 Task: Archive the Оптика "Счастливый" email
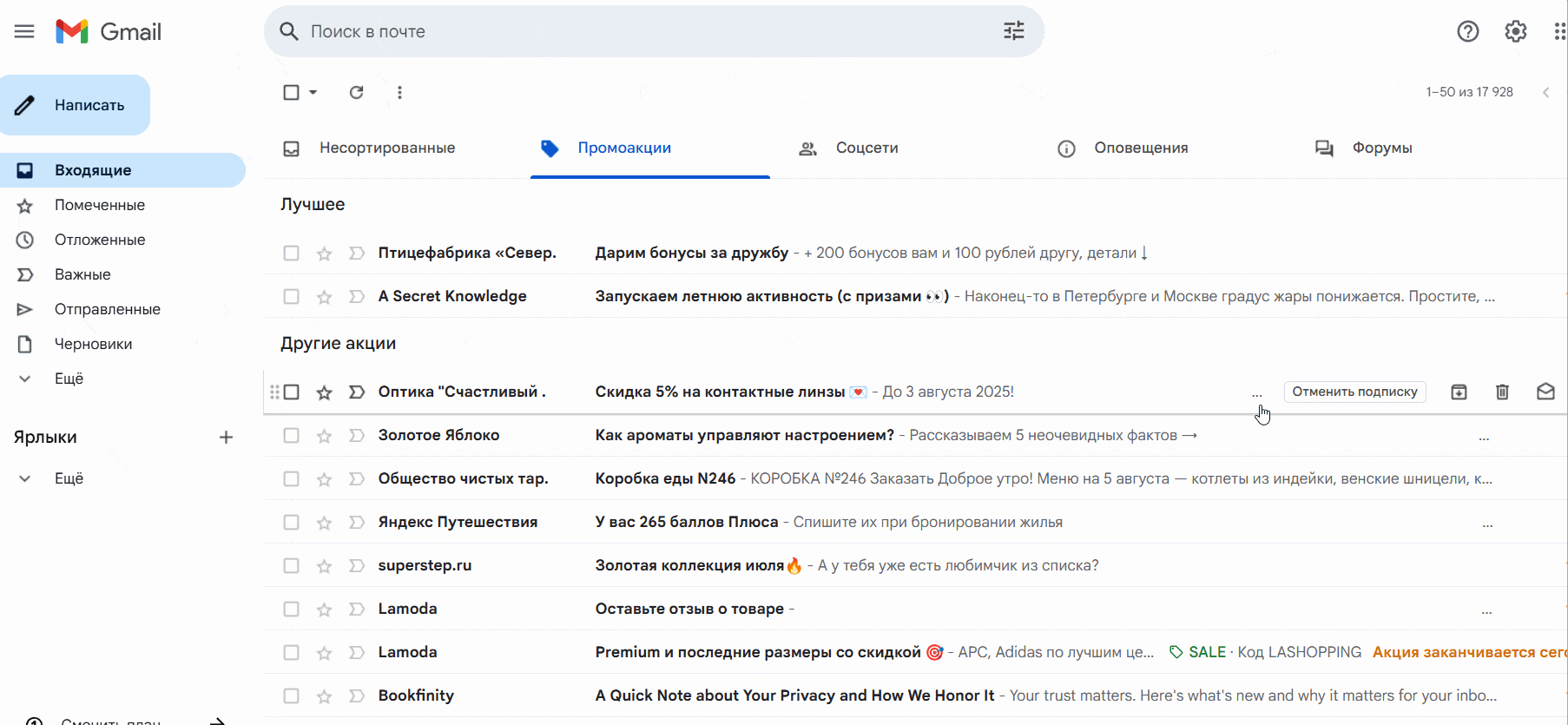pos(1459,392)
